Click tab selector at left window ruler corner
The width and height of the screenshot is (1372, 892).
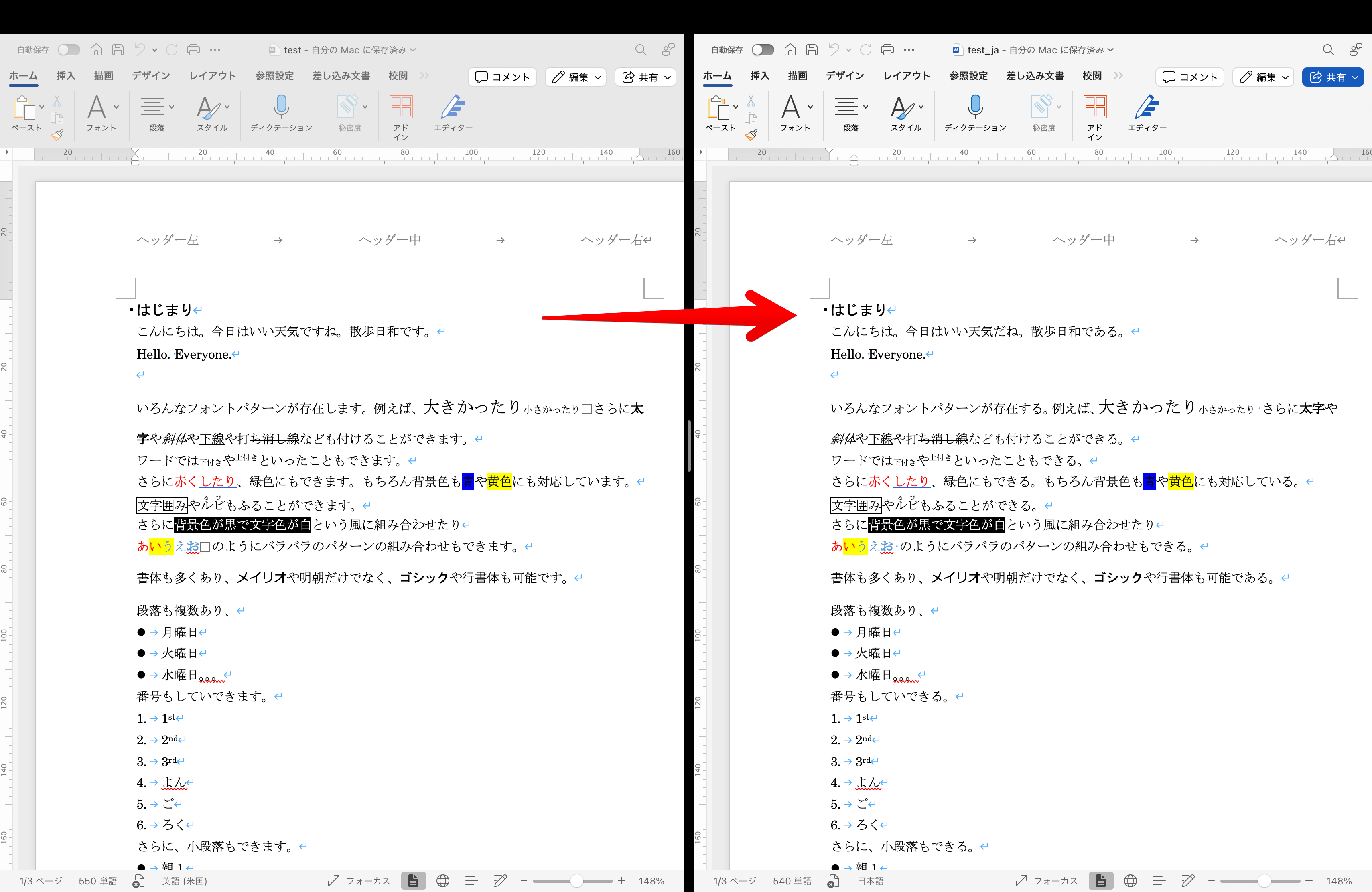point(6,154)
